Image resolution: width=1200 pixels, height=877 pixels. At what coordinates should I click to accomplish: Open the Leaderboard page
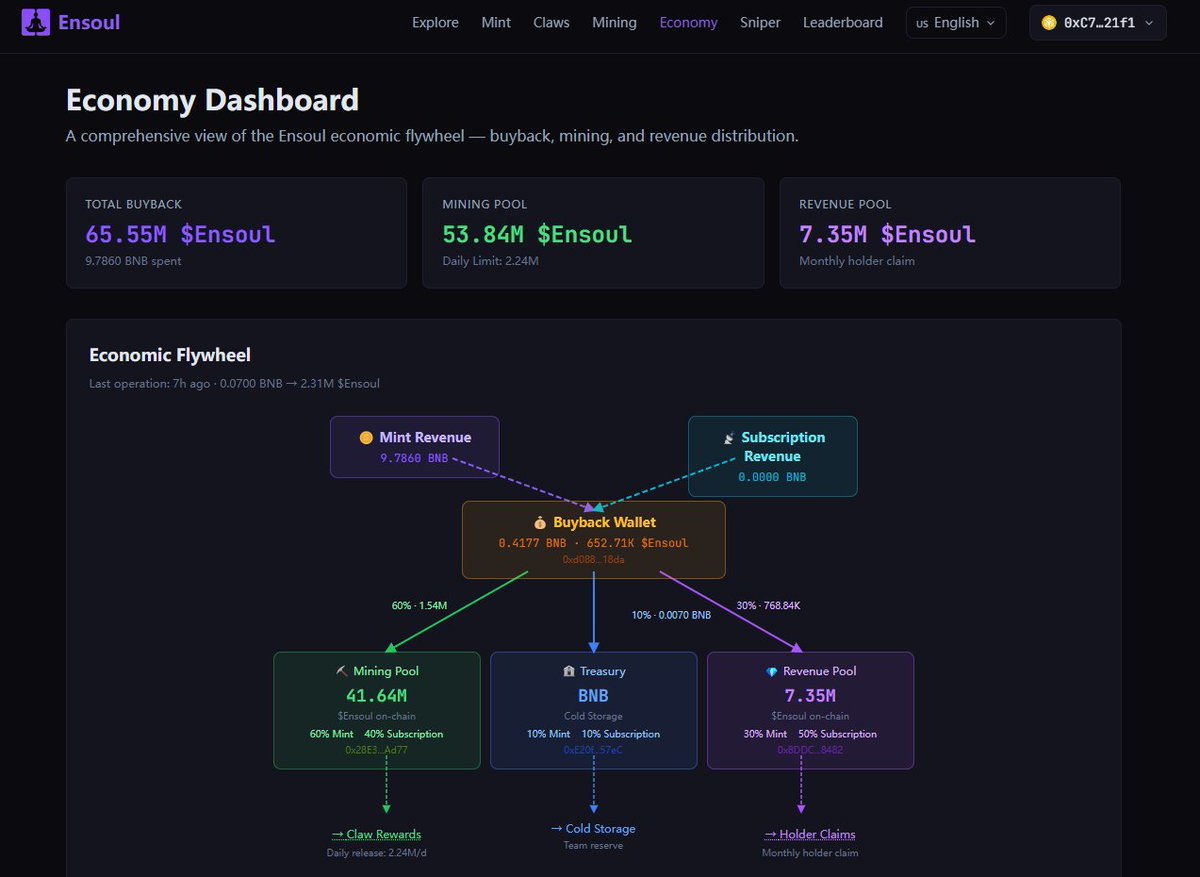[843, 22]
